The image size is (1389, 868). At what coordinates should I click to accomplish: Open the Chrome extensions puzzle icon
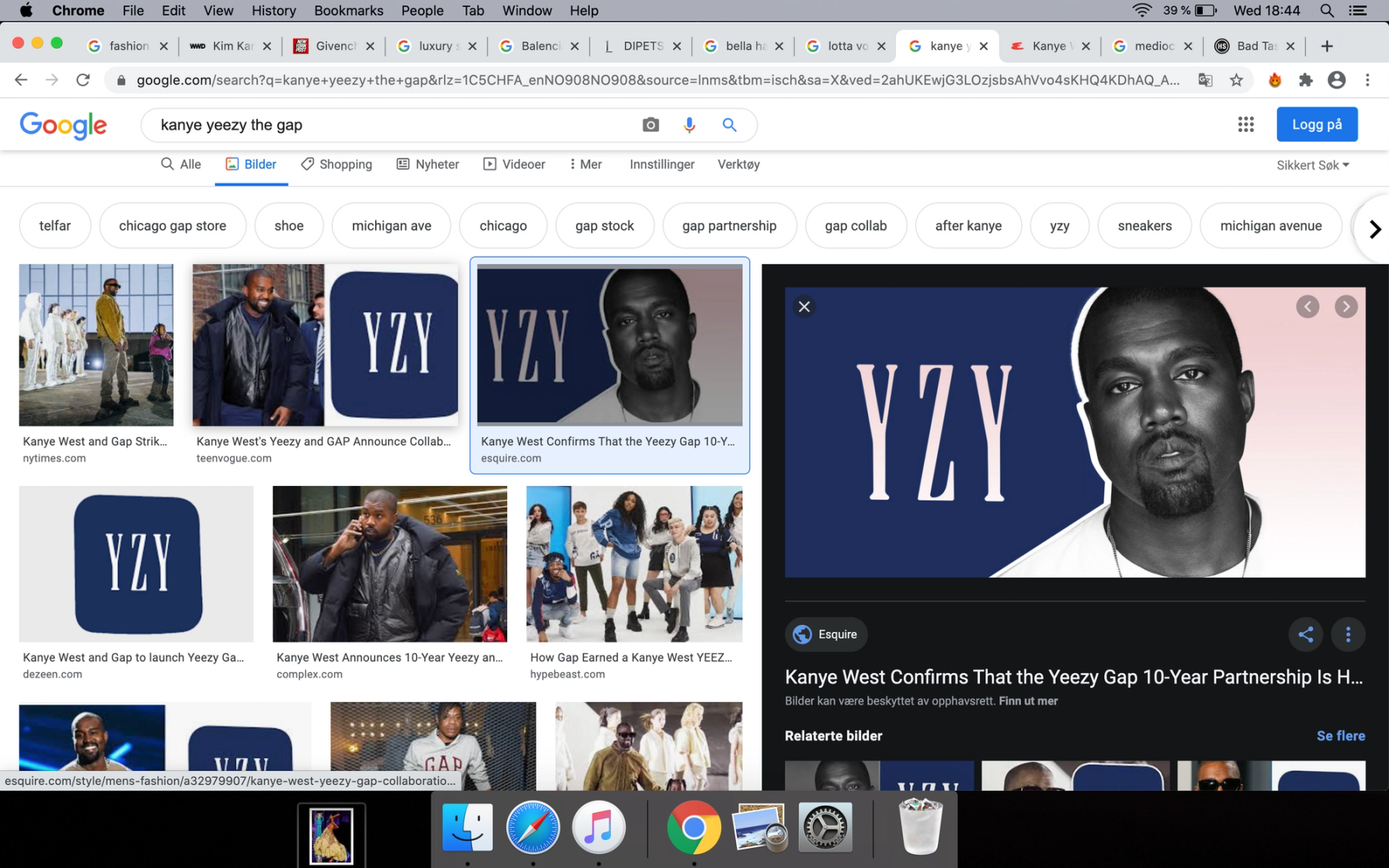(x=1306, y=80)
